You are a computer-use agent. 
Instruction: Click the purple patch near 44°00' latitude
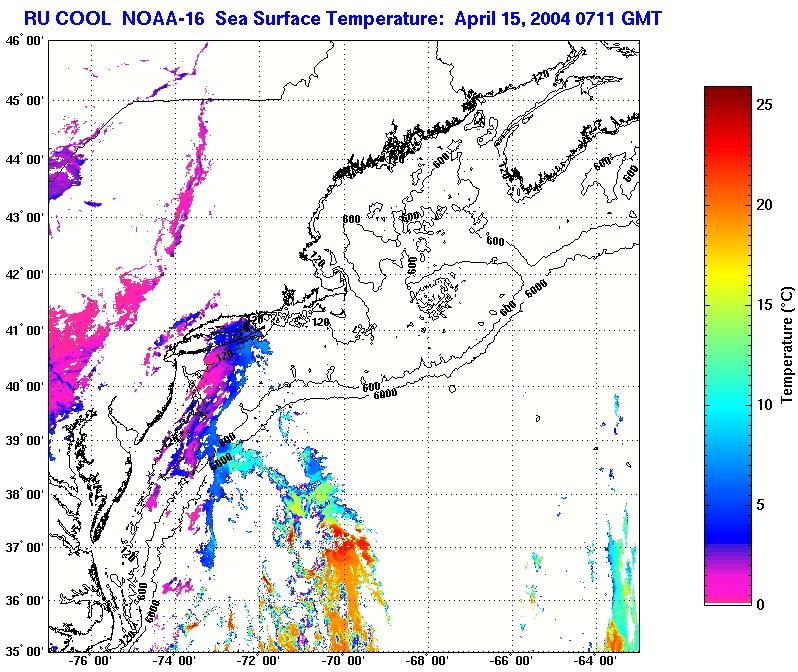point(60,170)
